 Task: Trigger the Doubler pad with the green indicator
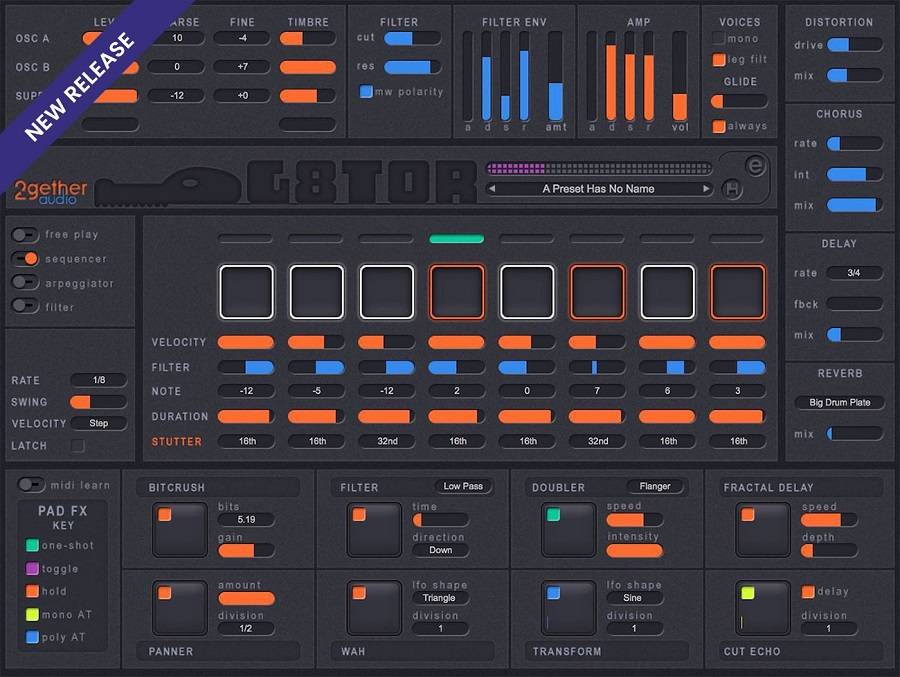568,530
